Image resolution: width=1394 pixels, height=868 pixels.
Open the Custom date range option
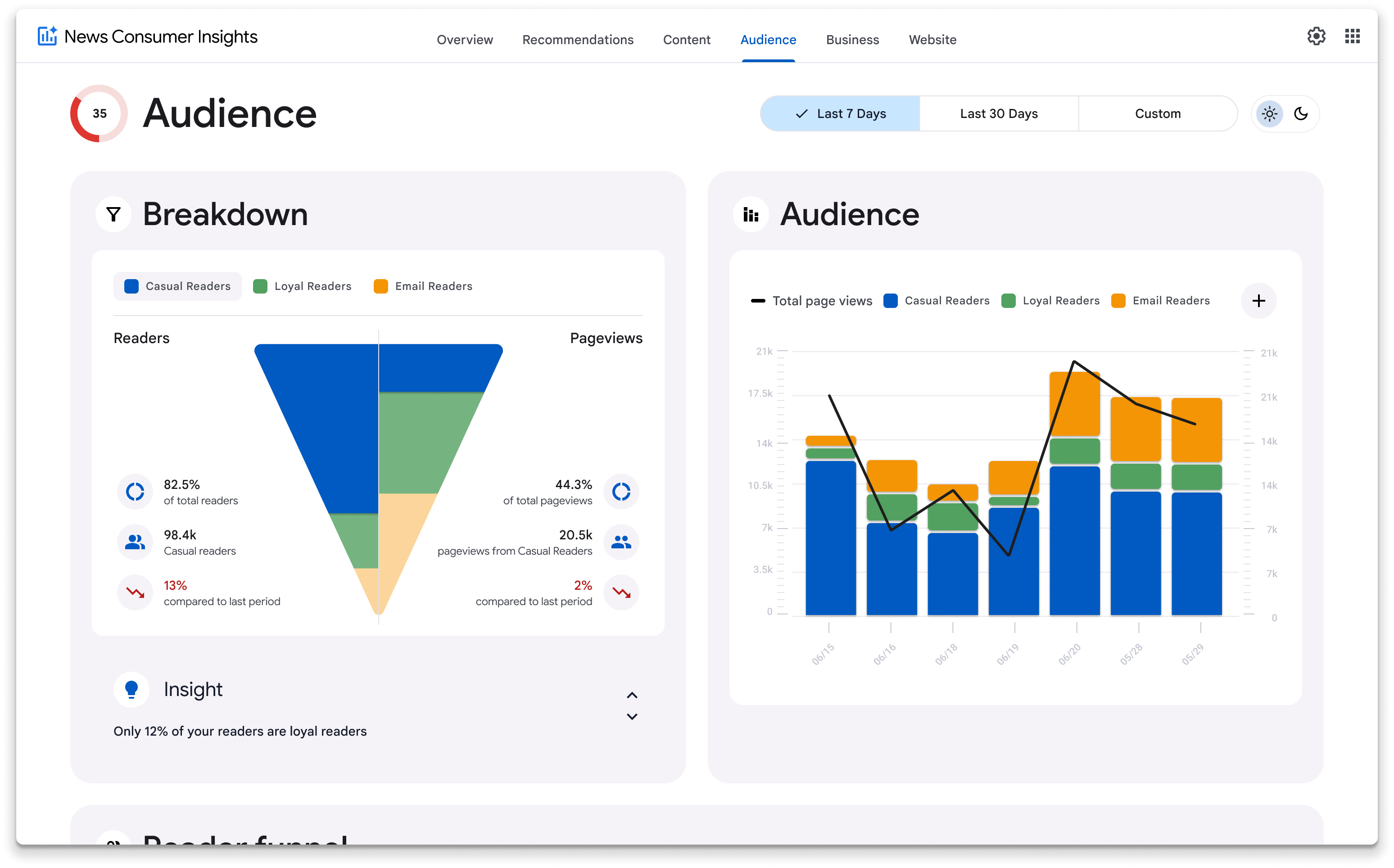[1157, 113]
